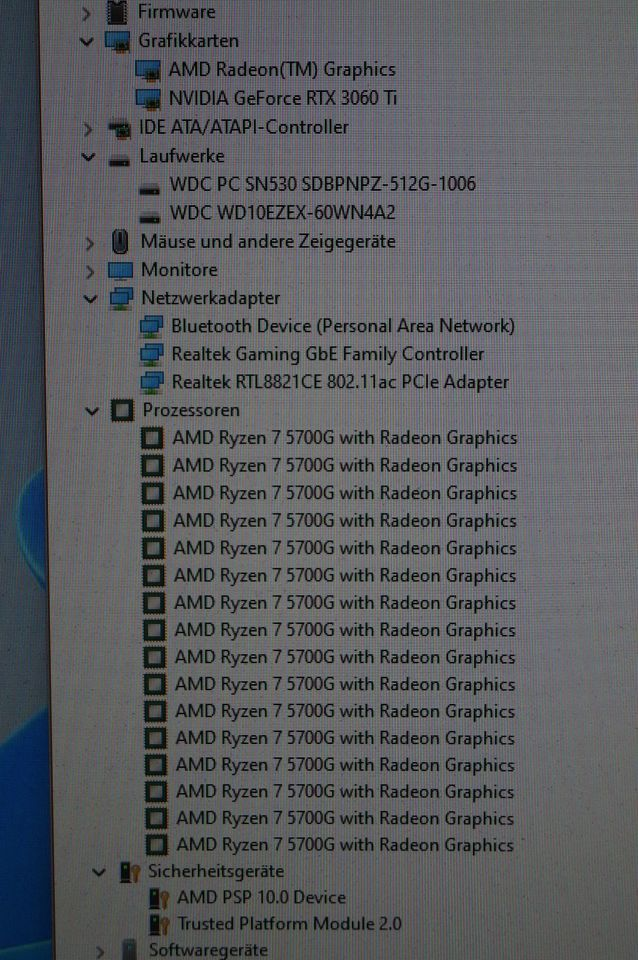Click the Realtek RTL8821CE adapter icon
Image resolution: width=638 pixels, height=960 pixels.
pos(152,383)
